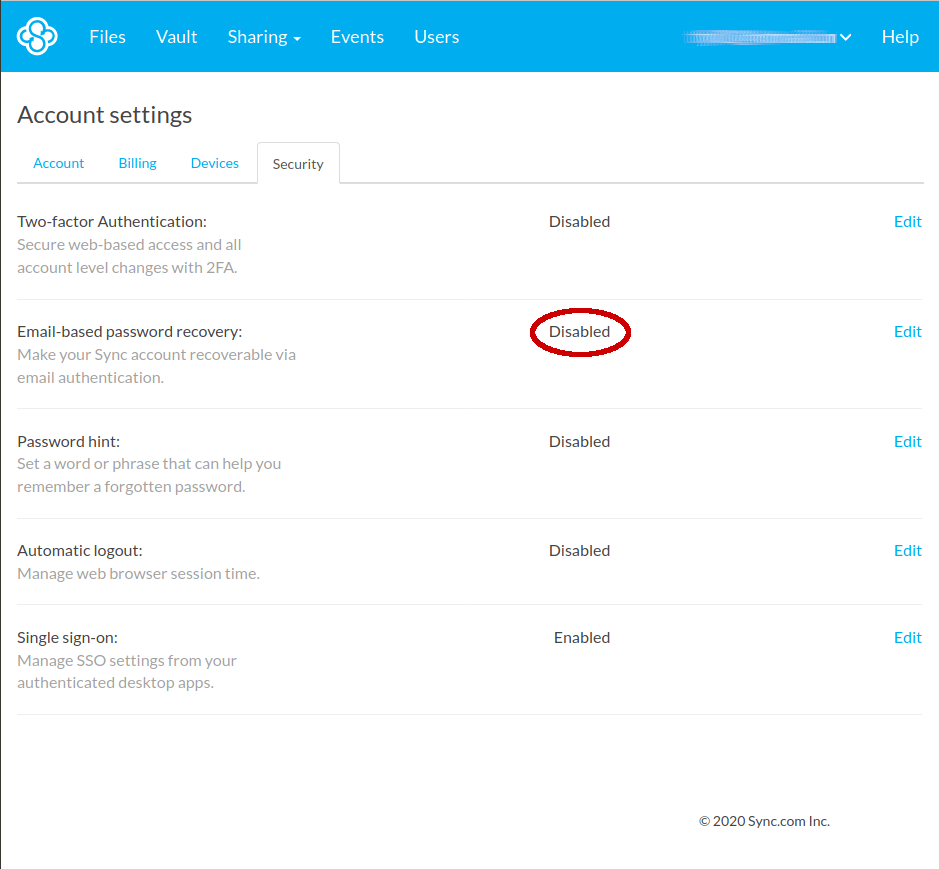This screenshot has width=939, height=869.
Task: Edit Email-based password recovery setting
Action: pyautogui.click(x=907, y=332)
